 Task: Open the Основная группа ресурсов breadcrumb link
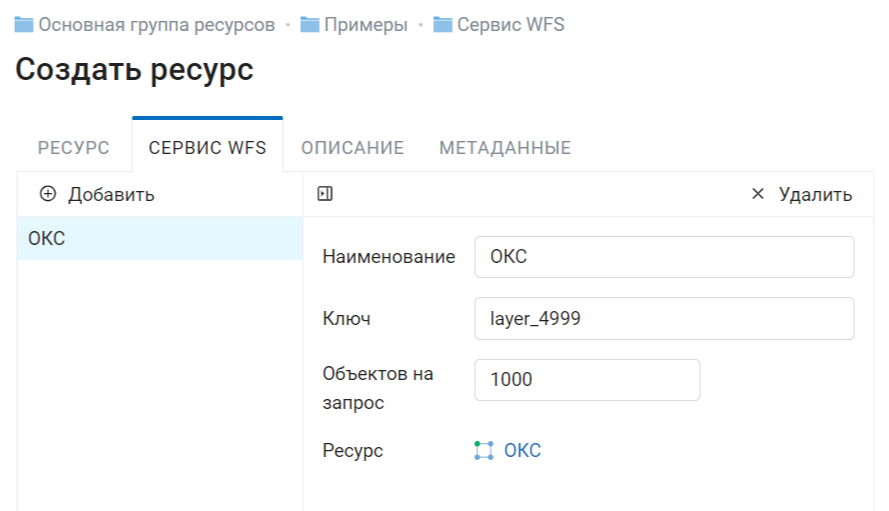(x=156, y=25)
